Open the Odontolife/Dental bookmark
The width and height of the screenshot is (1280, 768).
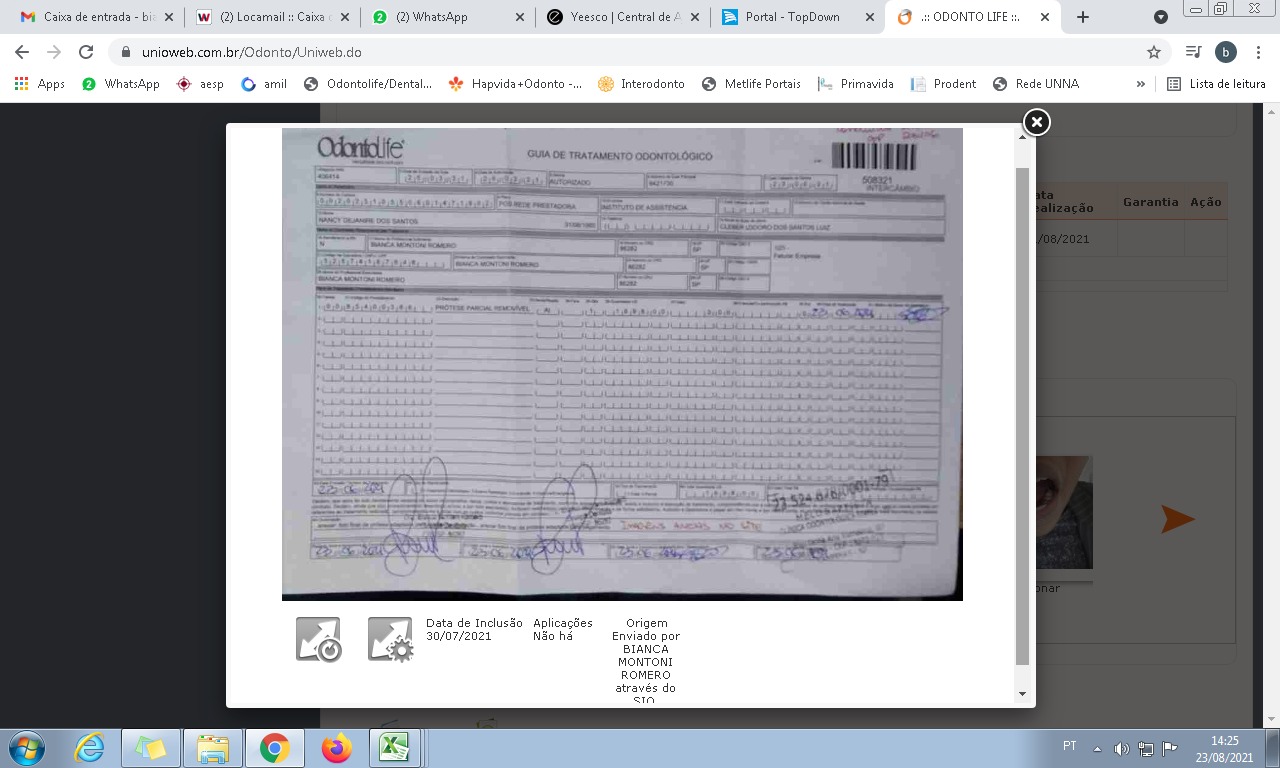(x=368, y=84)
